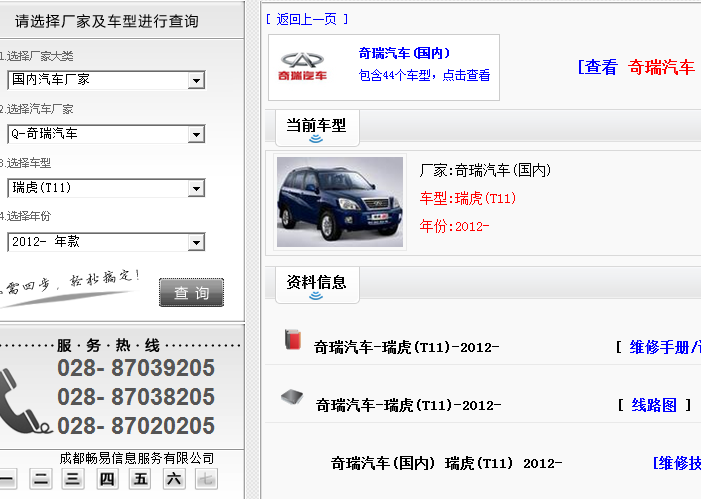701x499 pixels.
Task: Open the [维修技 link in the last row
Action: (676, 463)
